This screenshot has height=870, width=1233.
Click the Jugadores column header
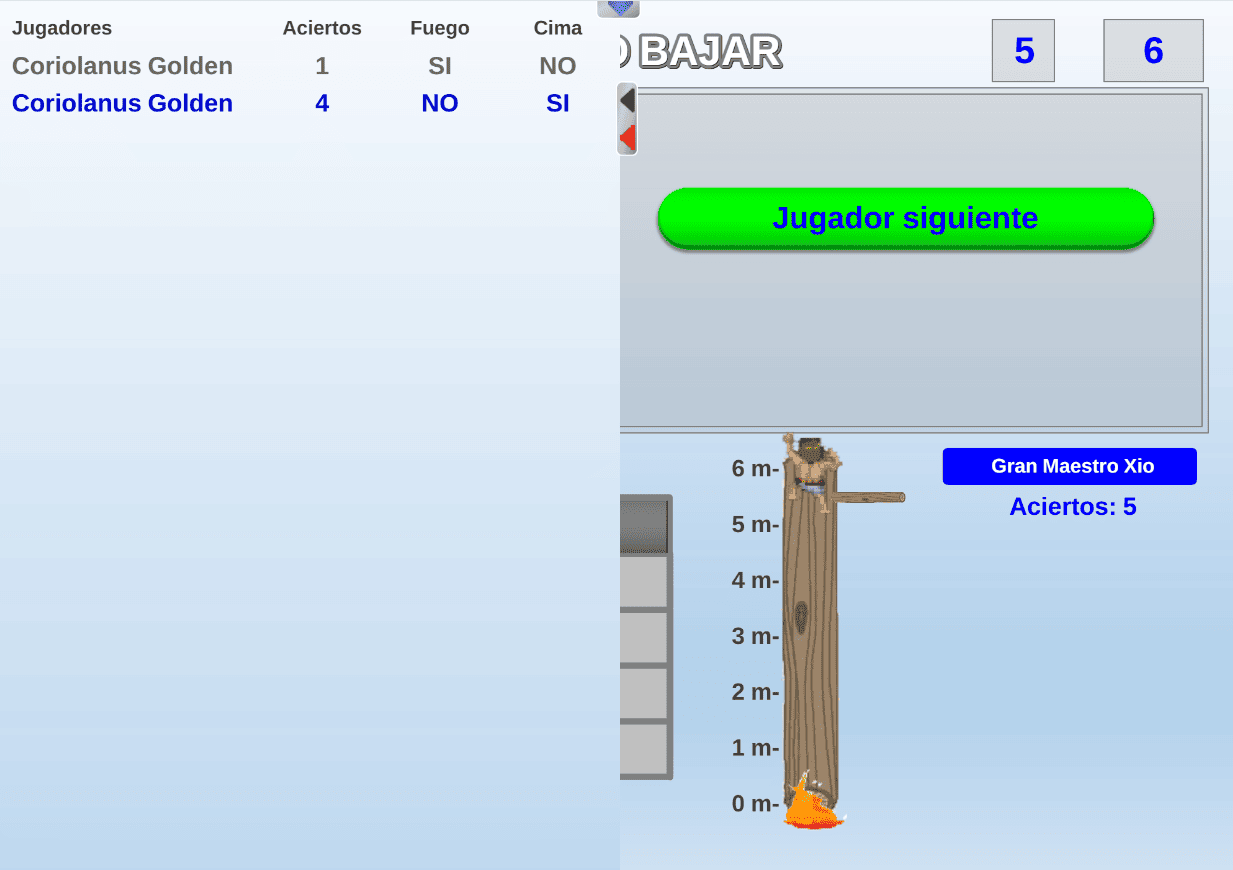pos(62,28)
